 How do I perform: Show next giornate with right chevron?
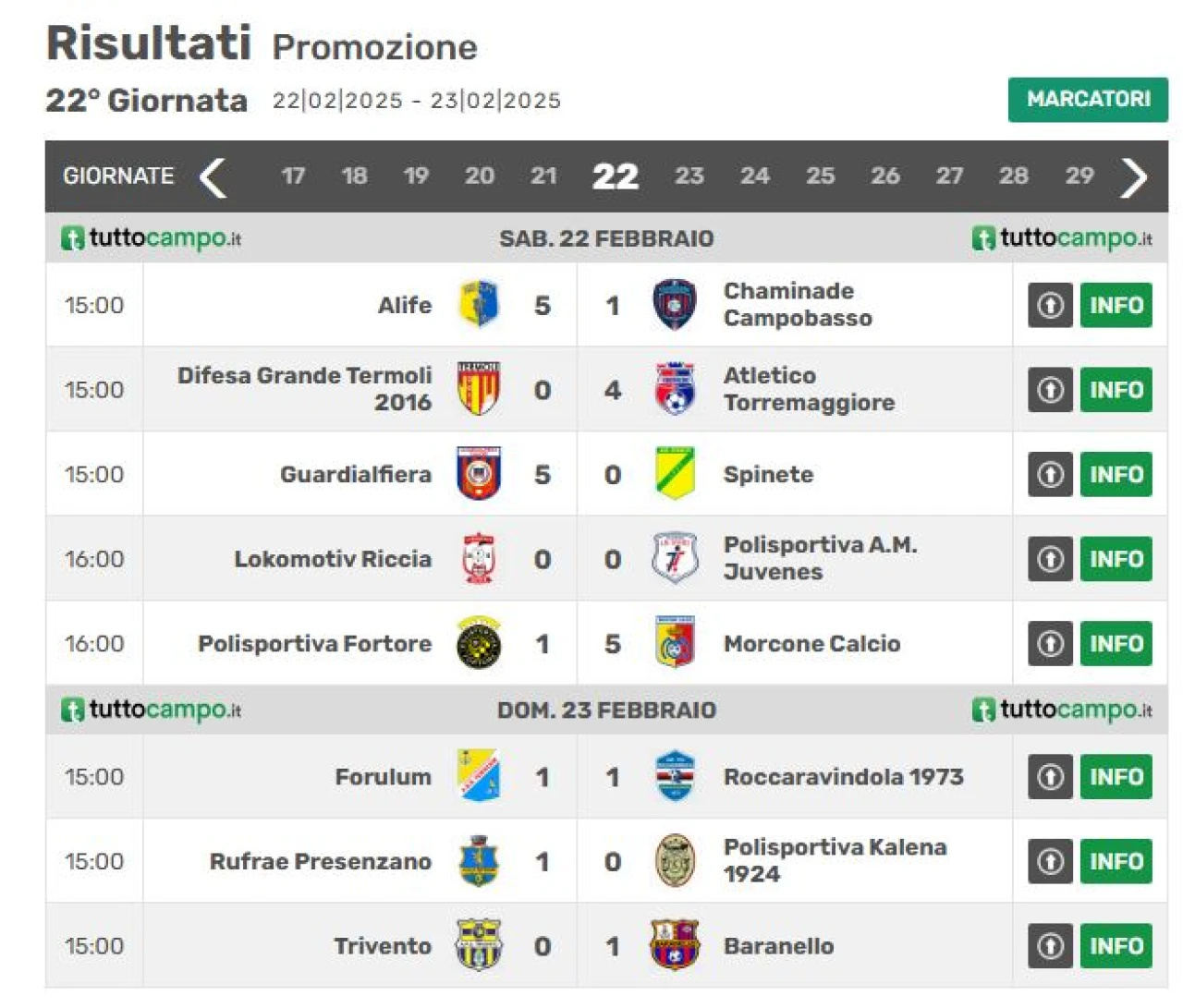click(x=1134, y=177)
